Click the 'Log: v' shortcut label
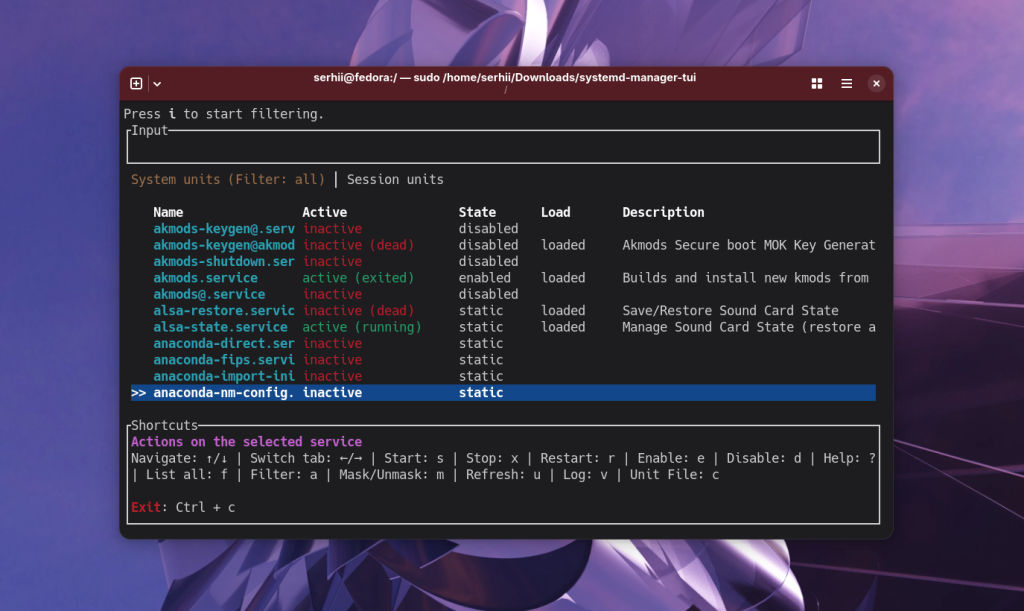The image size is (1024, 611). pos(585,475)
